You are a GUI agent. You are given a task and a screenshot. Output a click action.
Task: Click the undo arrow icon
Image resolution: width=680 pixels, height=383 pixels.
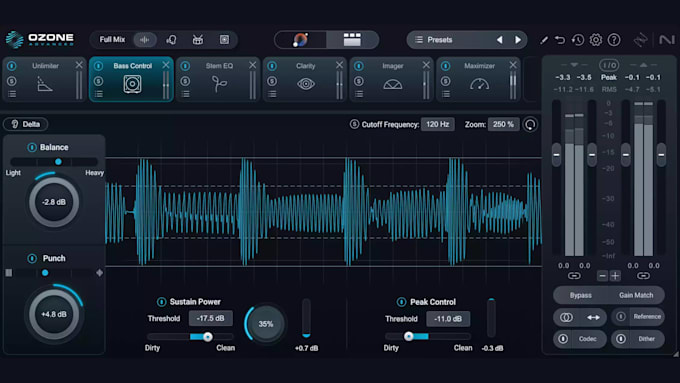(560, 40)
